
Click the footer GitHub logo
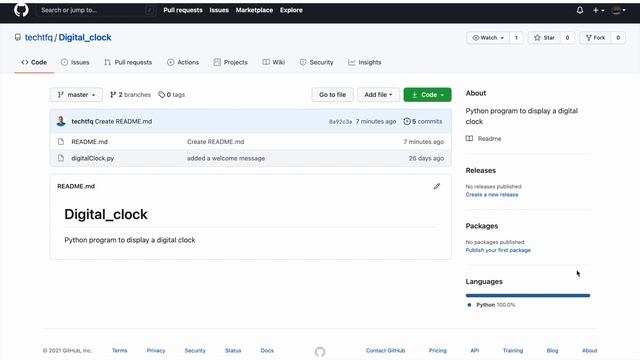coord(320,351)
